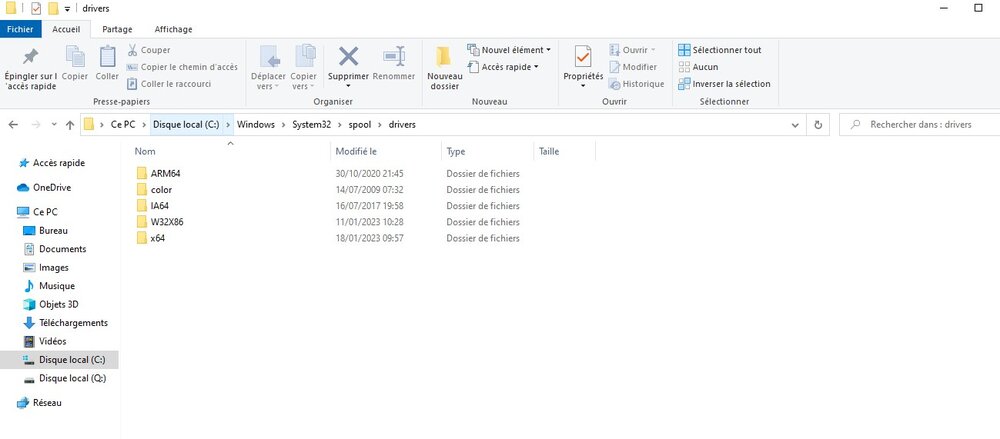This screenshot has height=439, width=1000.
Task: Expand the Accès rapide ribbon dropdown
Action: coord(509,67)
